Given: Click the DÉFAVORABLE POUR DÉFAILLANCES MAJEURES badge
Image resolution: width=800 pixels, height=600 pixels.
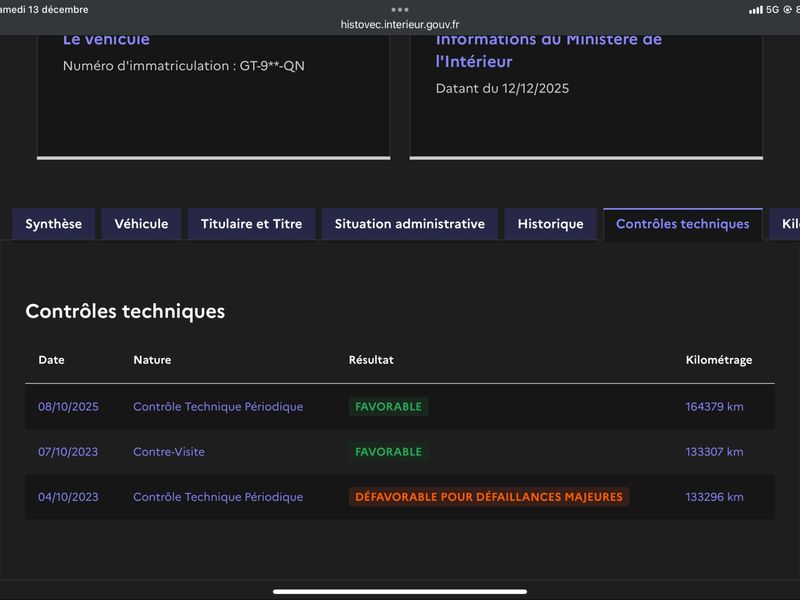Looking at the screenshot, I should [x=488, y=497].
